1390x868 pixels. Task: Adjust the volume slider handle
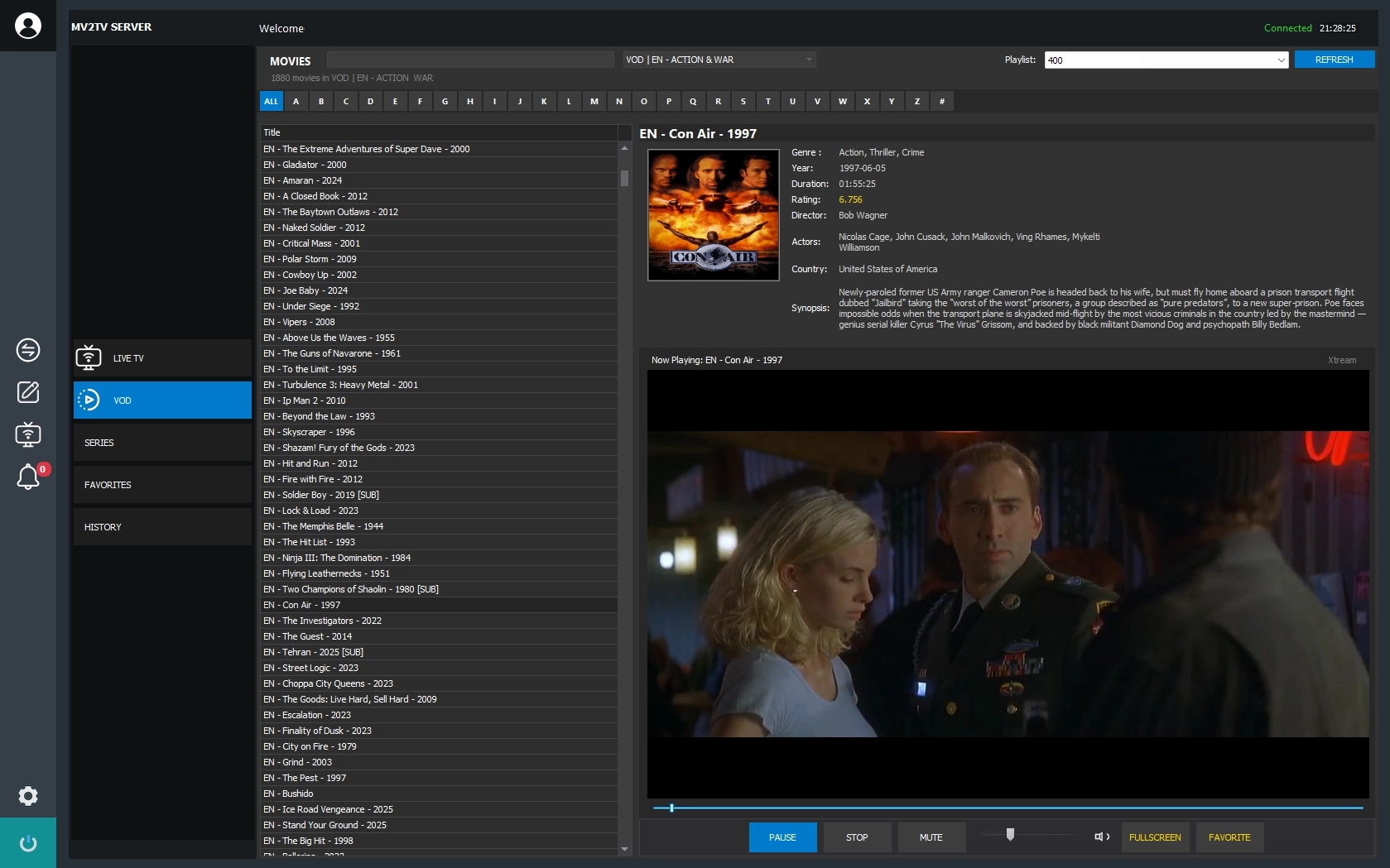[1010, 835]
